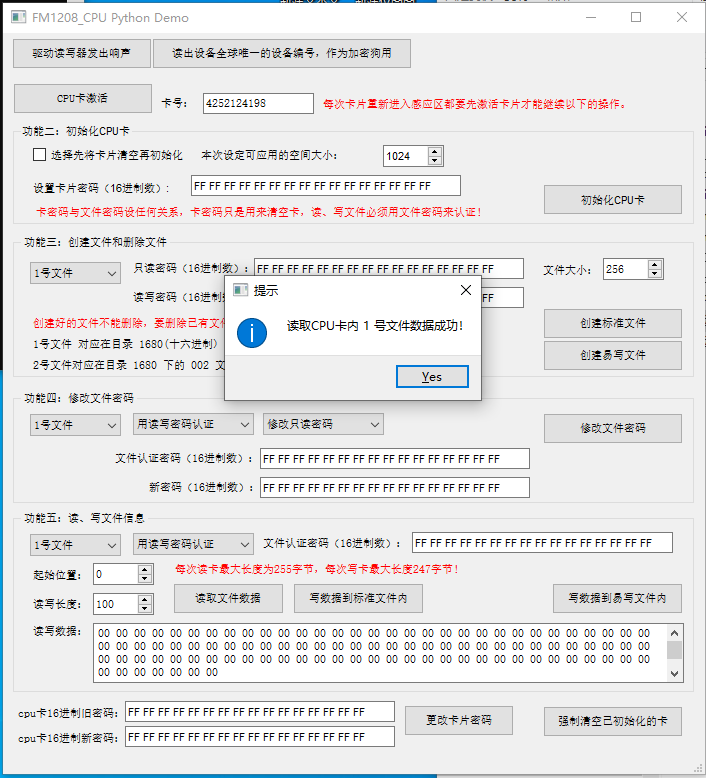706x778 pixels.
Task: Click 写数据到易写文件内 button
Action: [x=617, y=598]
